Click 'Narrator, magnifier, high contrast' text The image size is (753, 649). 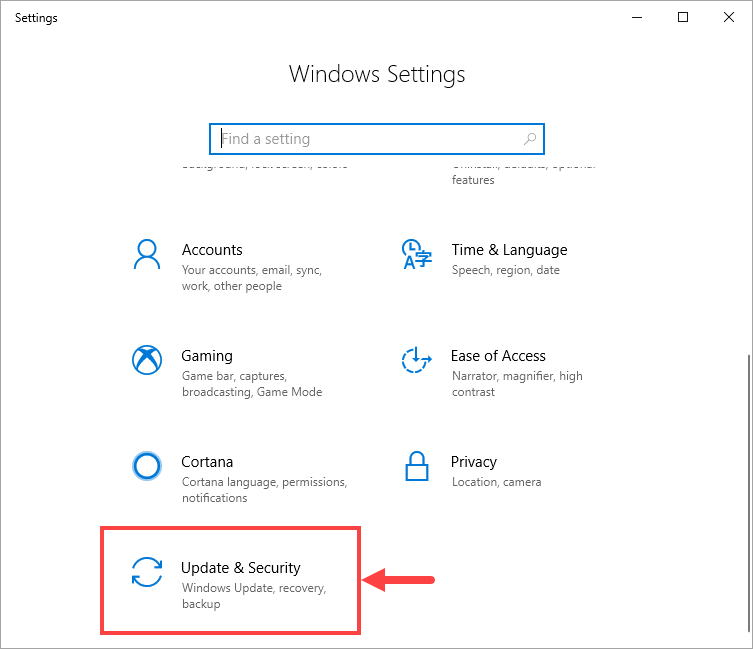517,384
